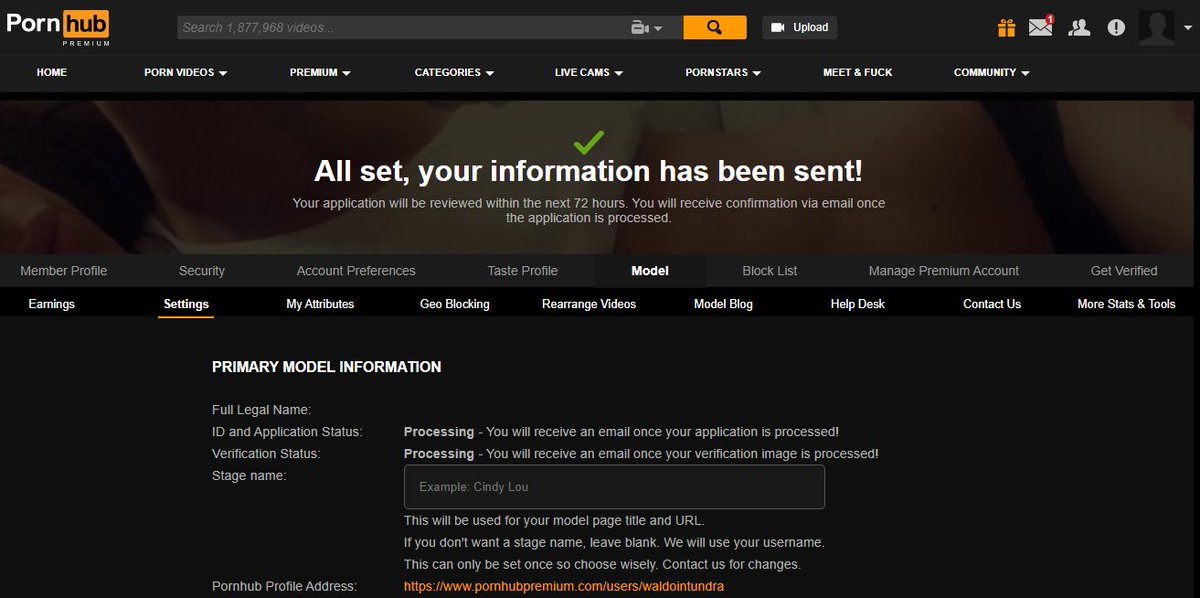The height and width of the screenshot is (598, 1200).
Task: Expand the Community dropdown menu
Action: pyautogui.click(x=991, y=72)
